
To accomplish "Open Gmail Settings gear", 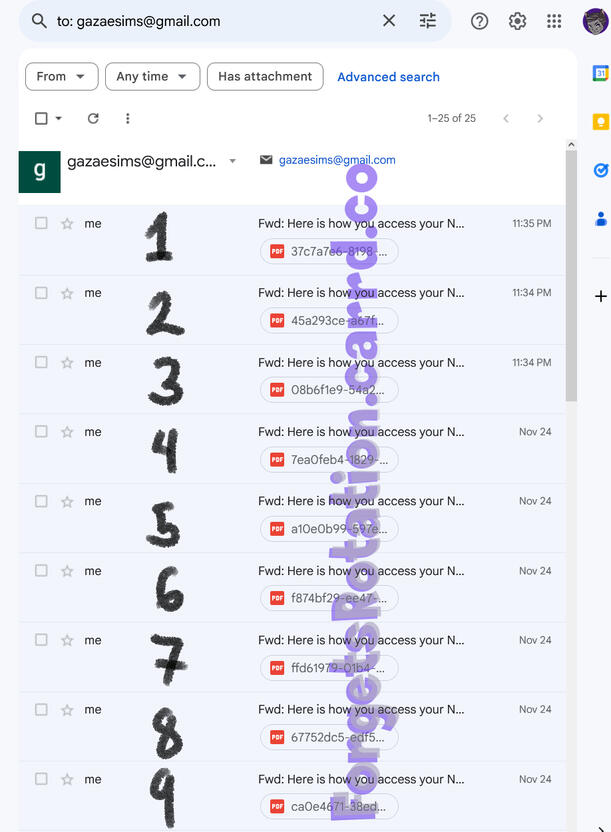I will pos(517,21).
